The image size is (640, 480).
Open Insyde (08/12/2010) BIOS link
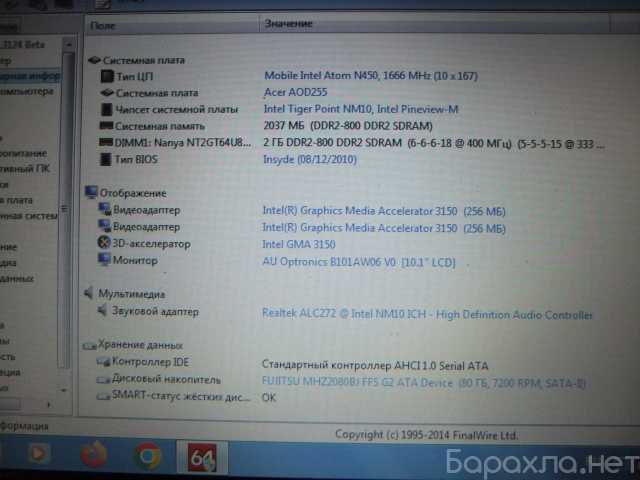(310, 159)
